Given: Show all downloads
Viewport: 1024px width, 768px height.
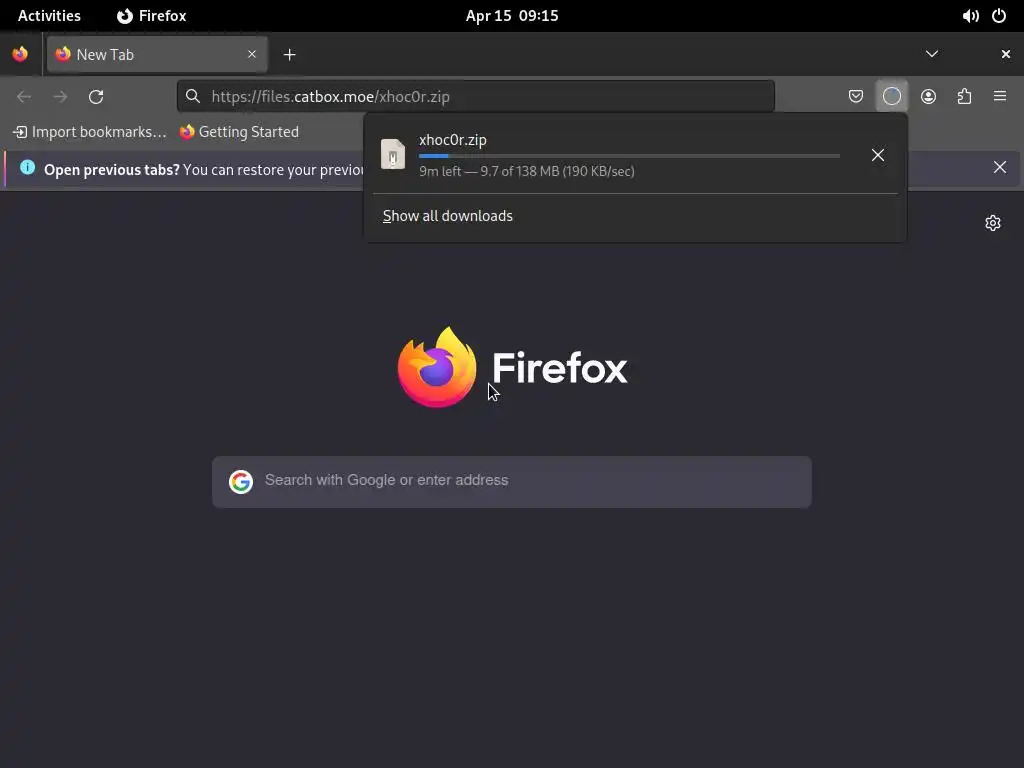Looking at the screenshot, I should coord(447,216).
